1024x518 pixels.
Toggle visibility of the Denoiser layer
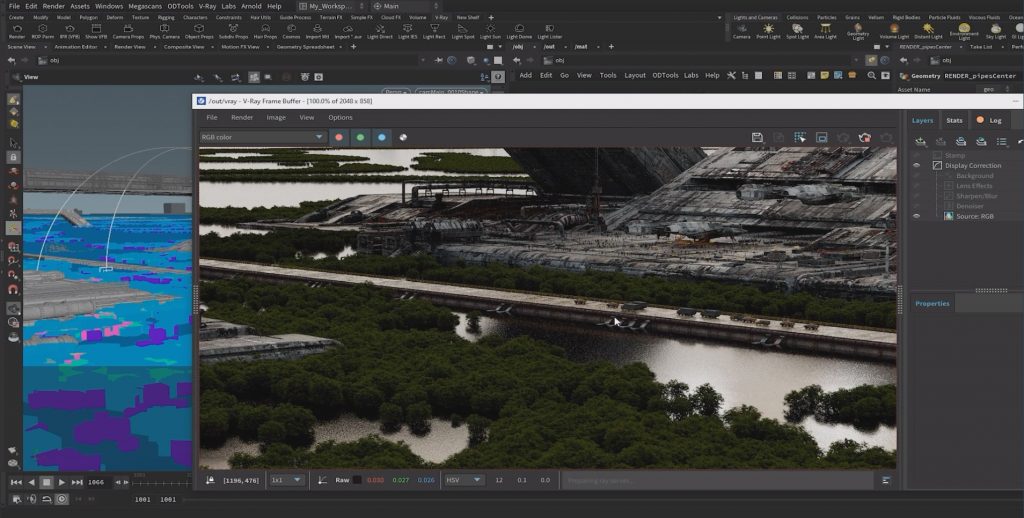click(916, 206)
